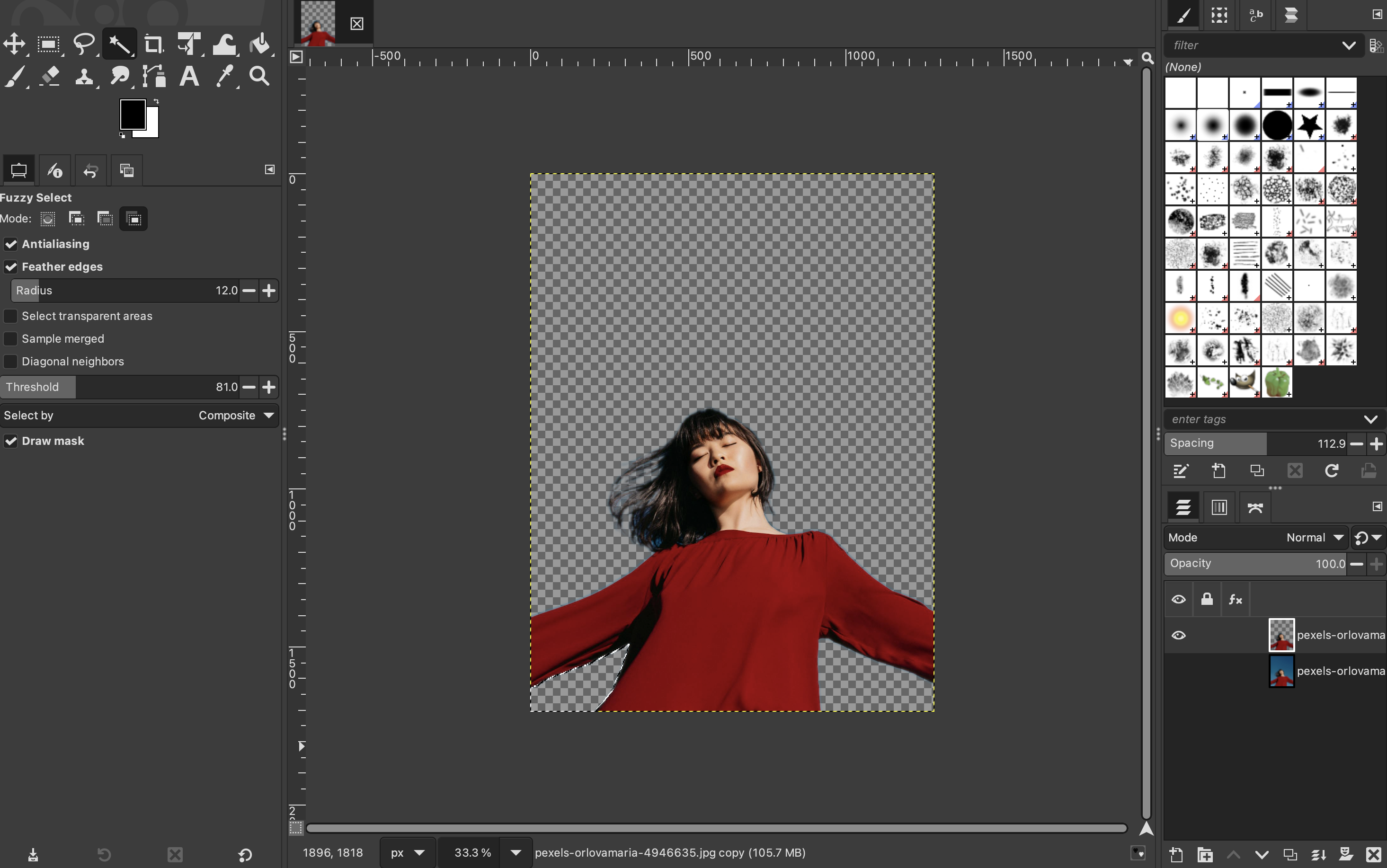Select the bottom pexels-orlovamaria layer thumbnail
This screenshot has height=868, width=1387.
[x=1281, y=671]
